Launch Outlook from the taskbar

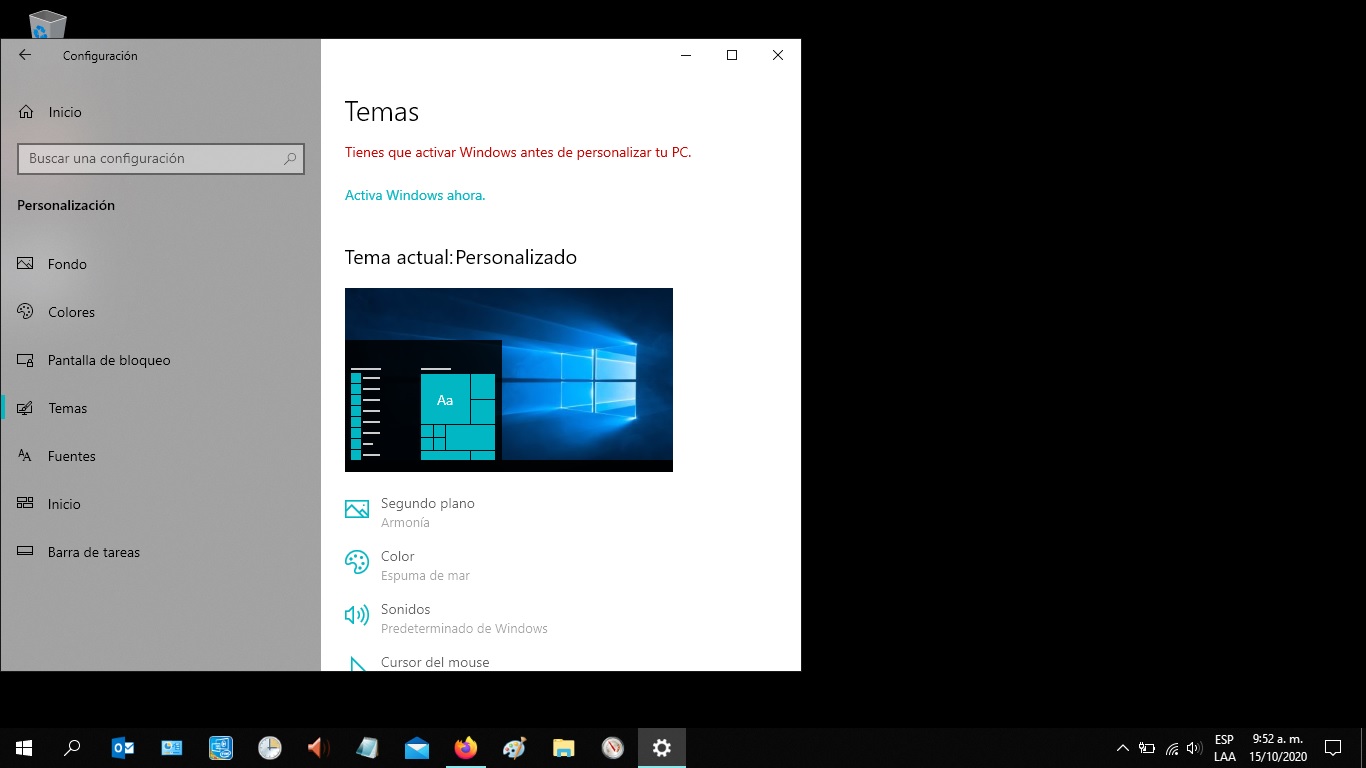tap(123, 748)
